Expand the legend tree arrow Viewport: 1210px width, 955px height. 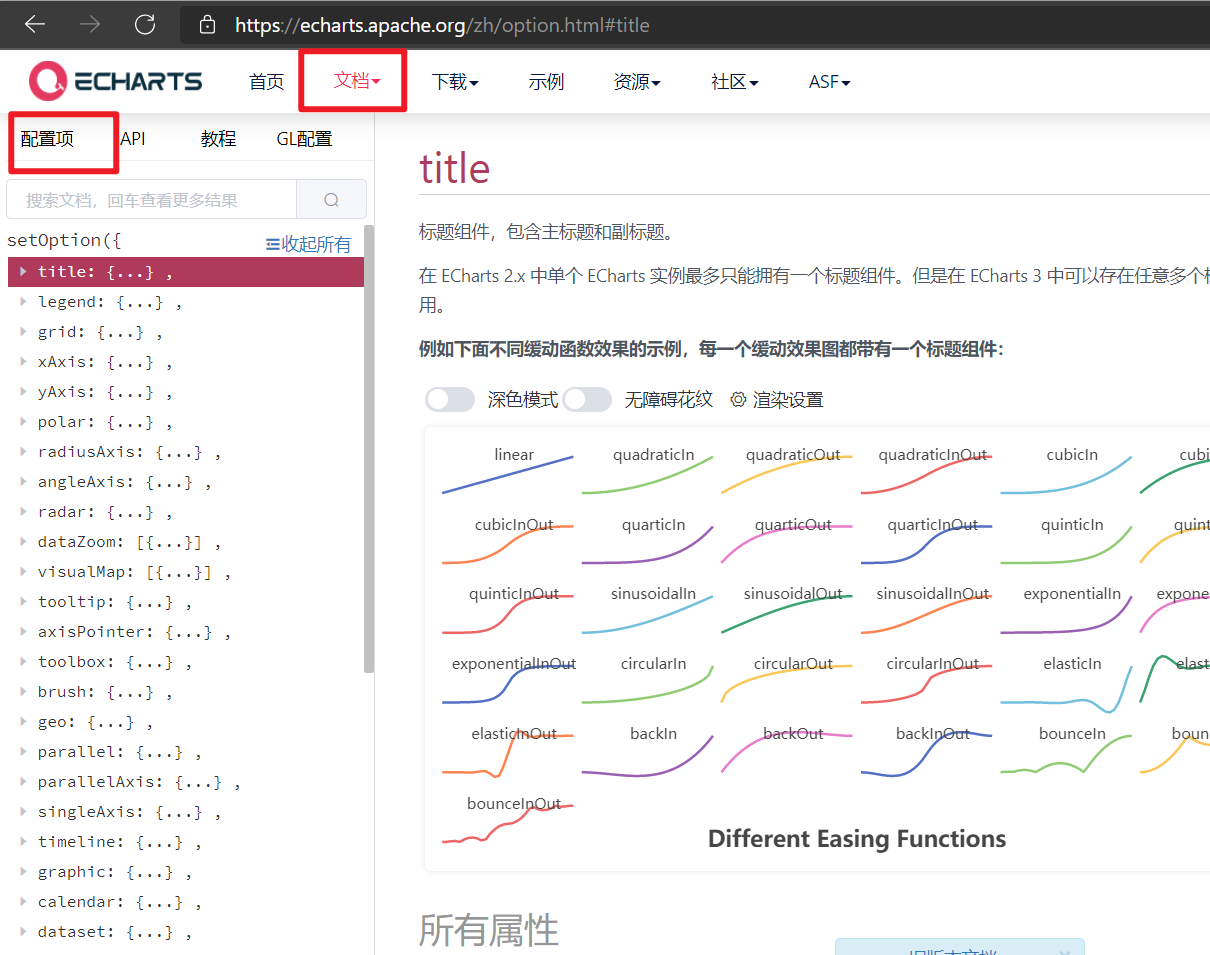click(23, 301)
